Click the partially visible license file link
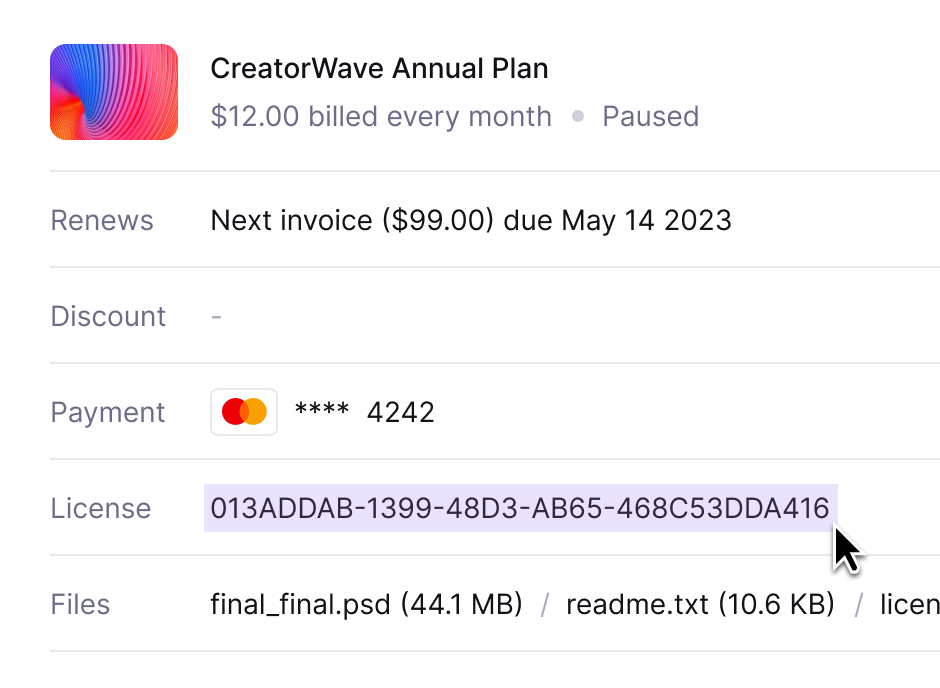The height and width of the screenshot is (688, 940). (x=910, y=604)
